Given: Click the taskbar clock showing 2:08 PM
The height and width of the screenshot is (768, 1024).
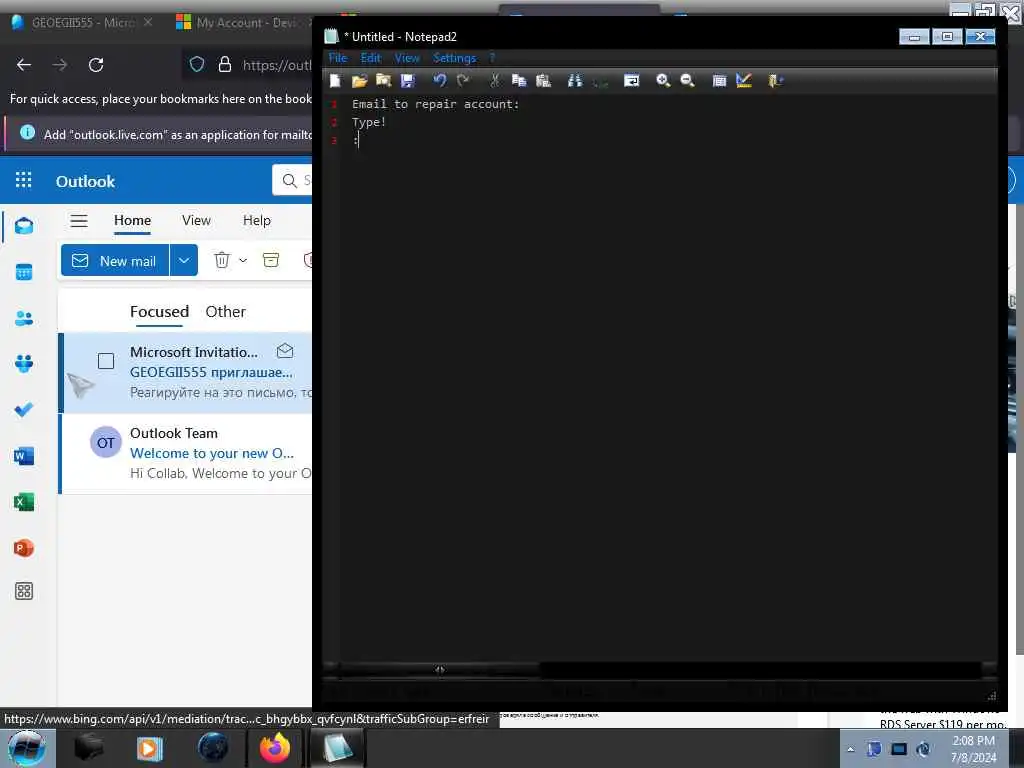Looking at the screenshot, I should tap(973, 749).
